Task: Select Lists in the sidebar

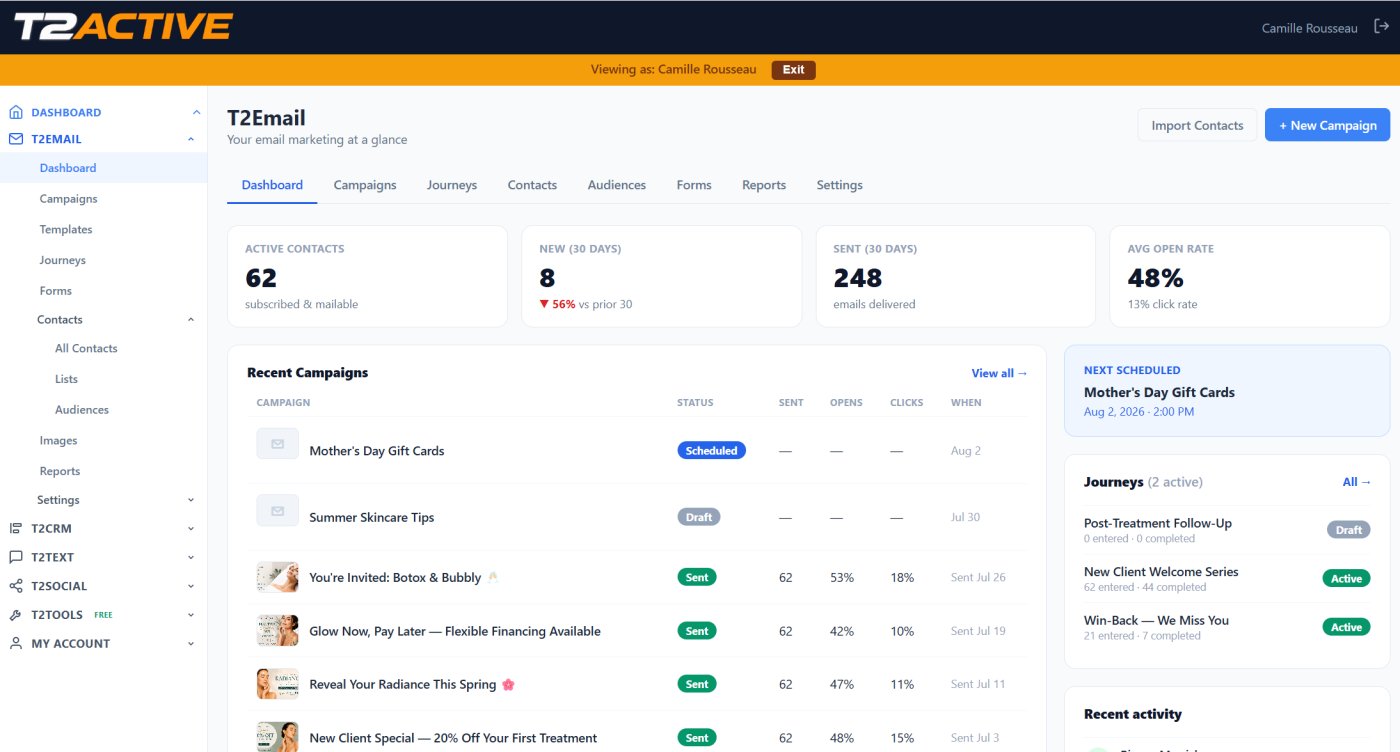Action: (x=66, y=379)
